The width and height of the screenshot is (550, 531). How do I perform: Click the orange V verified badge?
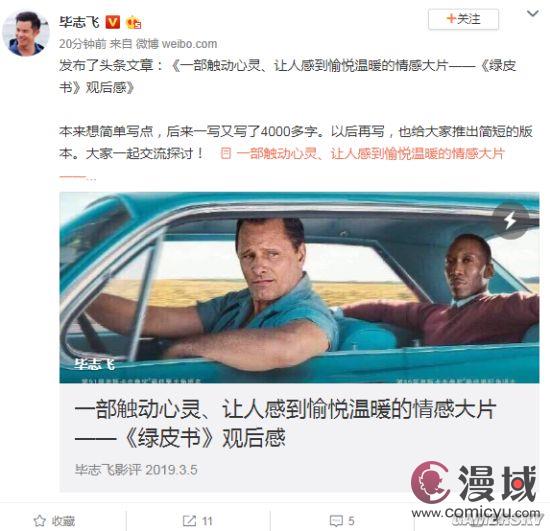113,22
